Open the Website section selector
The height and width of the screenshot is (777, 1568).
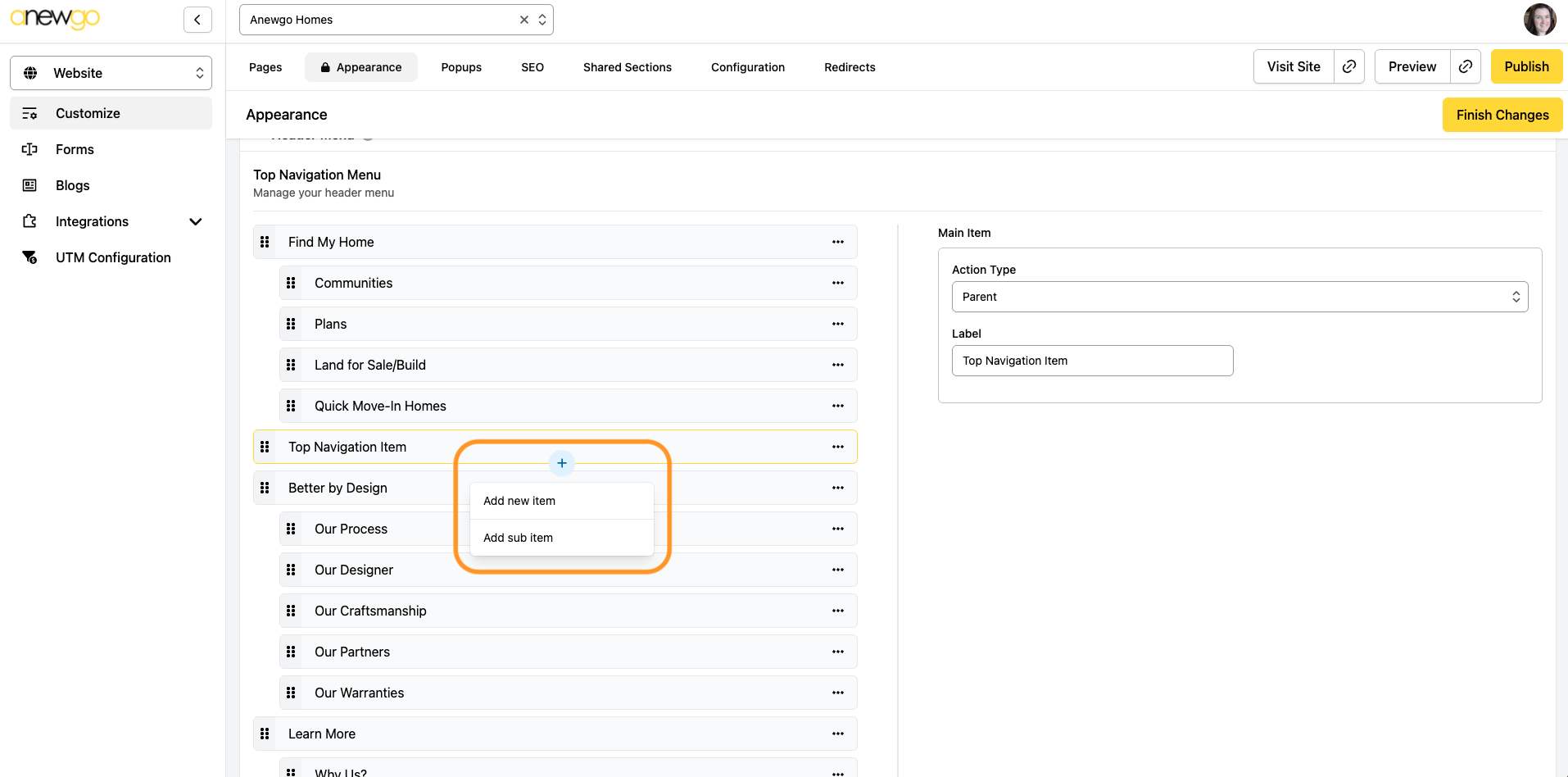click(x=111, y=73)
